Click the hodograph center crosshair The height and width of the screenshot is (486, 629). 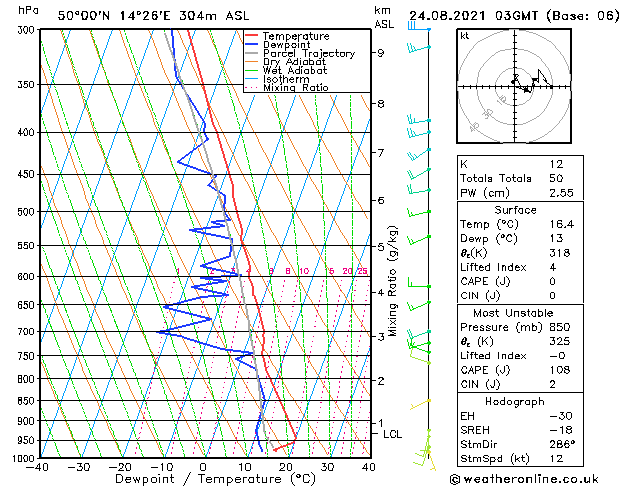tap(515, 87)
